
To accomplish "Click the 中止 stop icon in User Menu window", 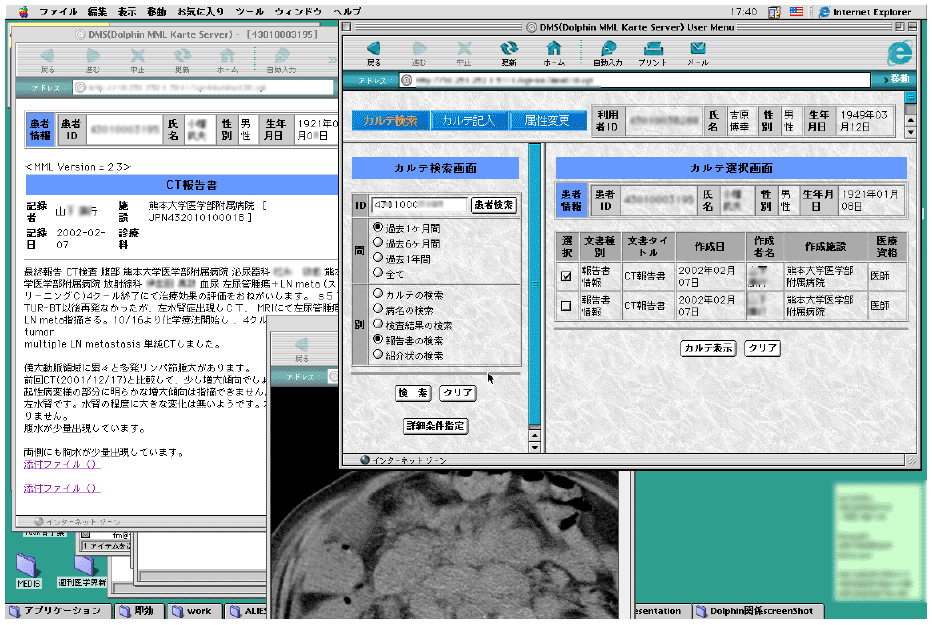I will [464, 50].
